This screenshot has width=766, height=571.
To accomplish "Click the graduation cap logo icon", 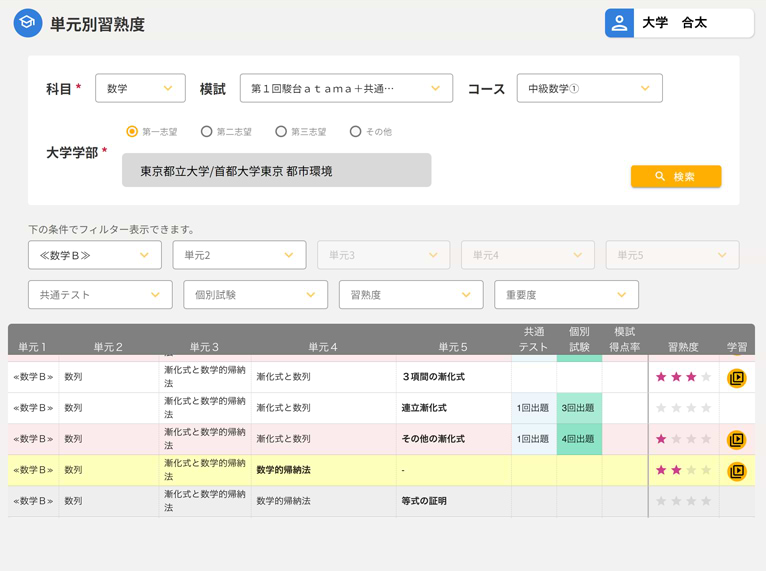I will 28,24.
